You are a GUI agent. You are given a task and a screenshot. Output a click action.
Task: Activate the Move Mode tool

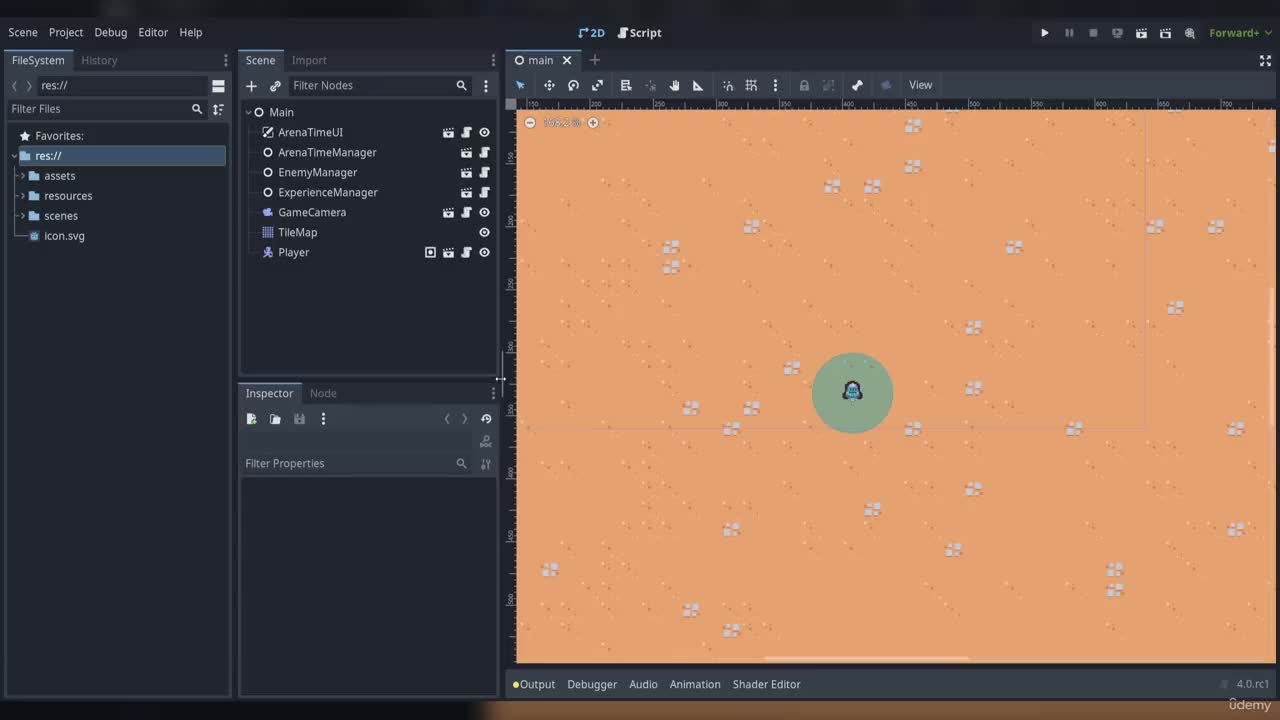pos(549,85)
